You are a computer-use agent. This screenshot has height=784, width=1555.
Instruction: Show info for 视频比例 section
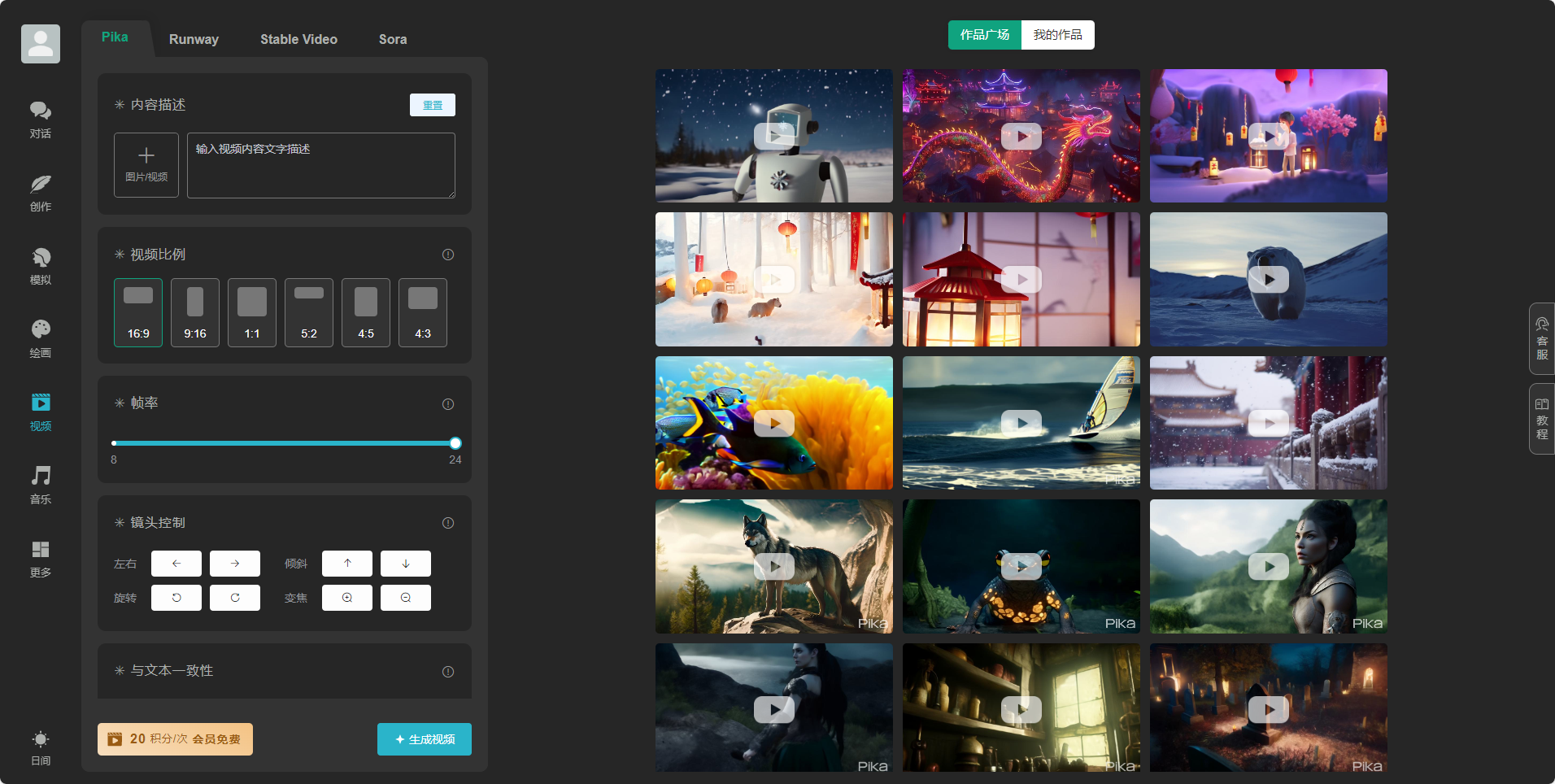point(448,255)
